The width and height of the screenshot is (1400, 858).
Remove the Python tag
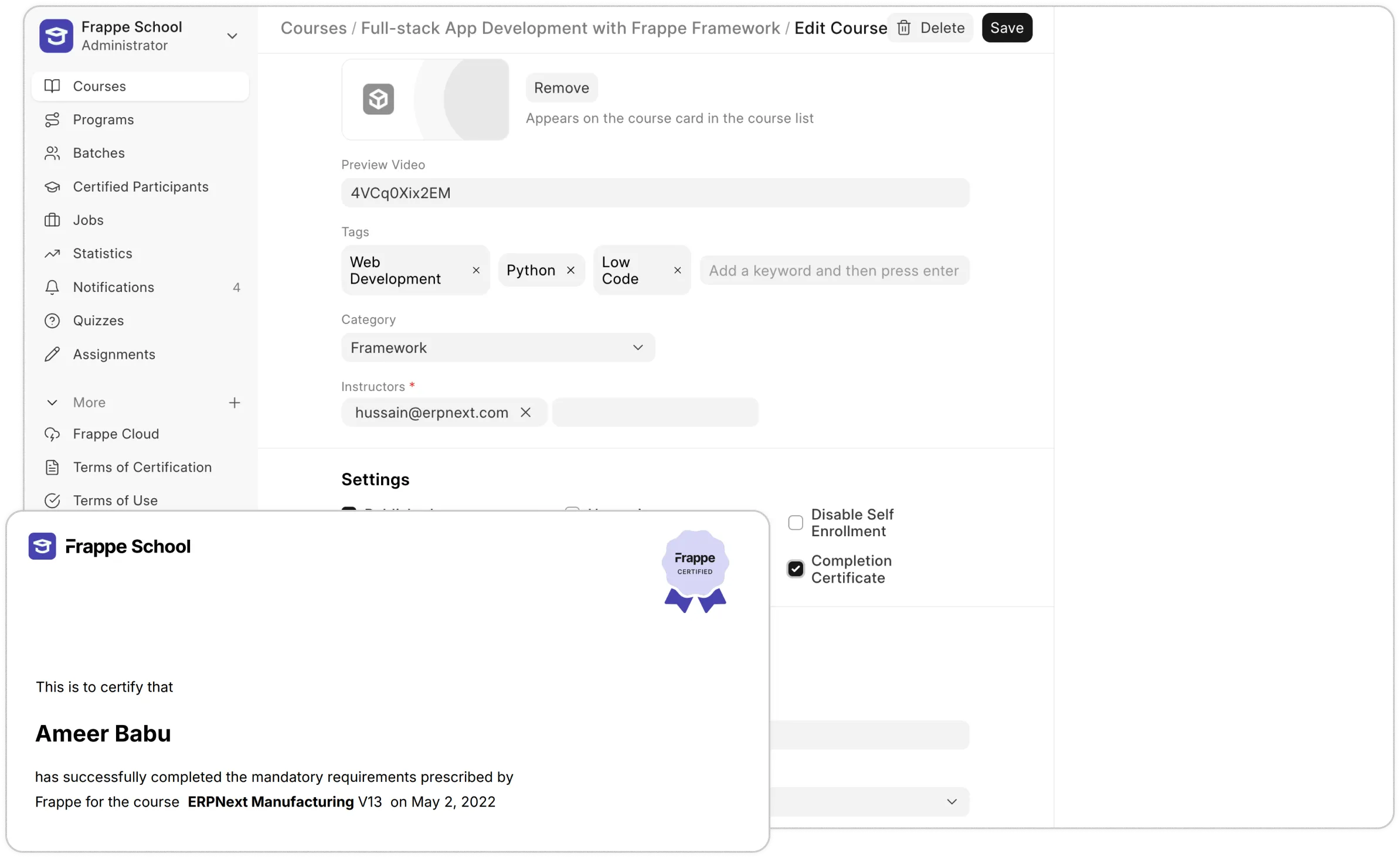(570, 270)
